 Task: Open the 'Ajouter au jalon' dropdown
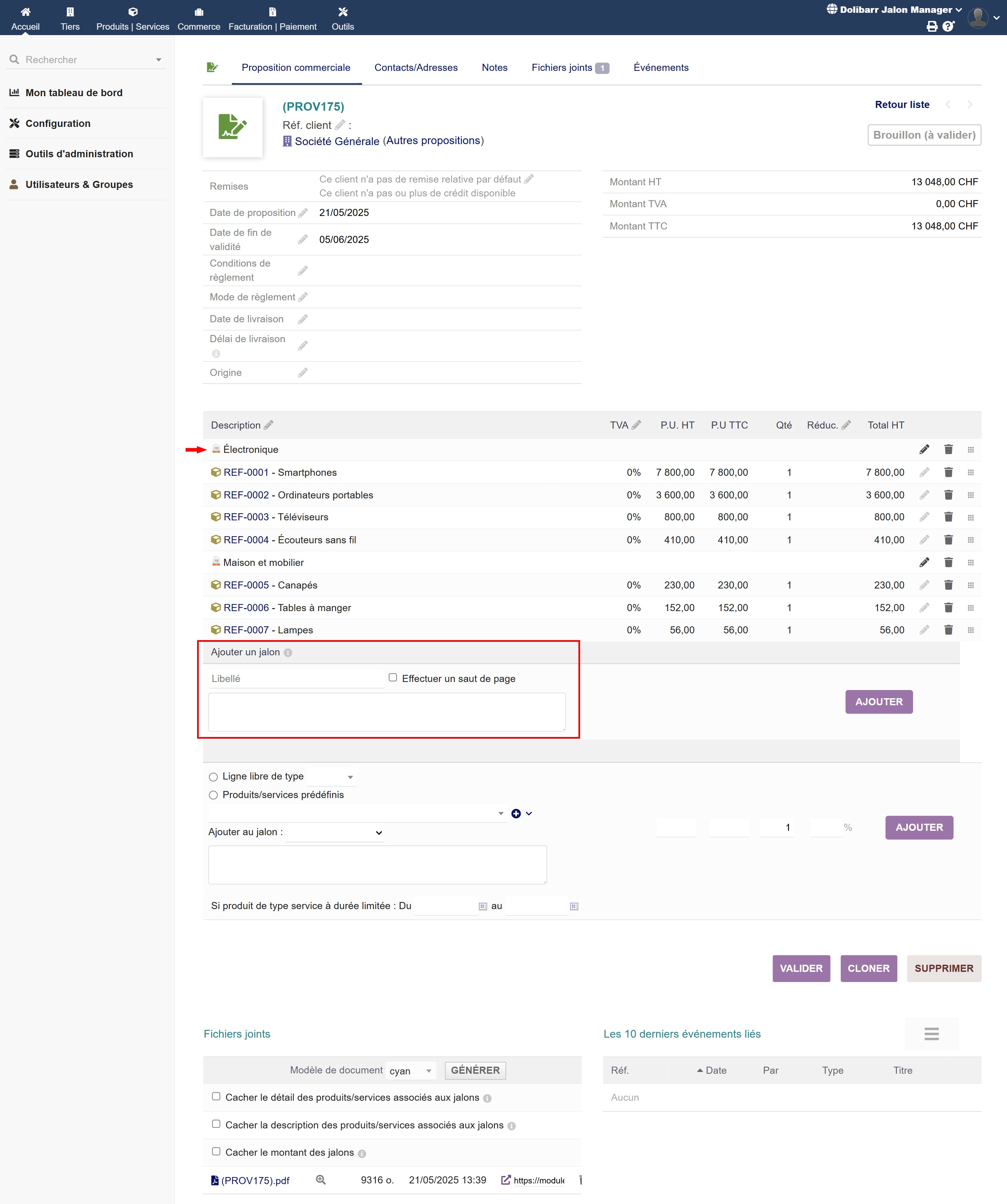[x=335, y=832]
